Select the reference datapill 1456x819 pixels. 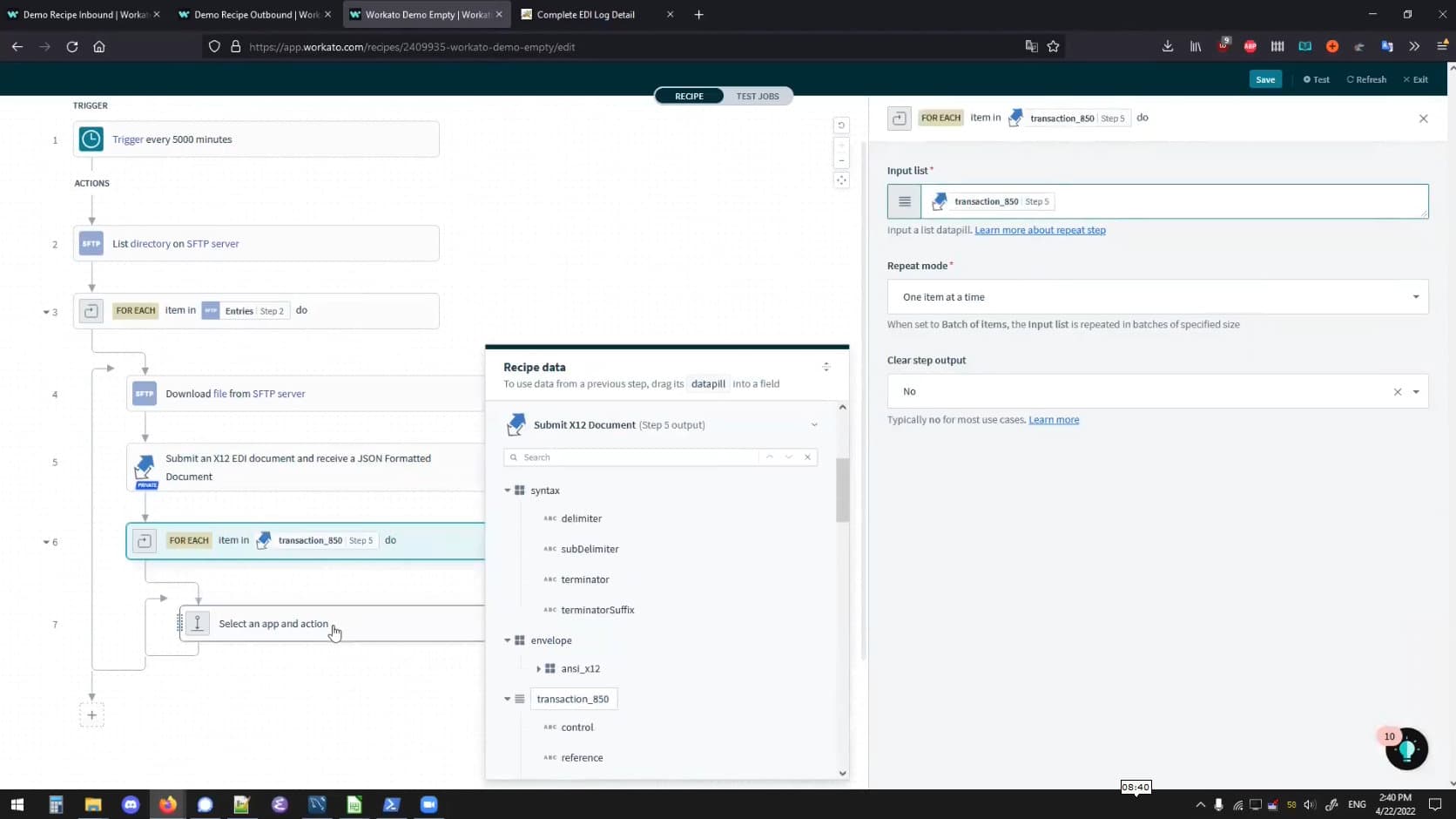582,758
